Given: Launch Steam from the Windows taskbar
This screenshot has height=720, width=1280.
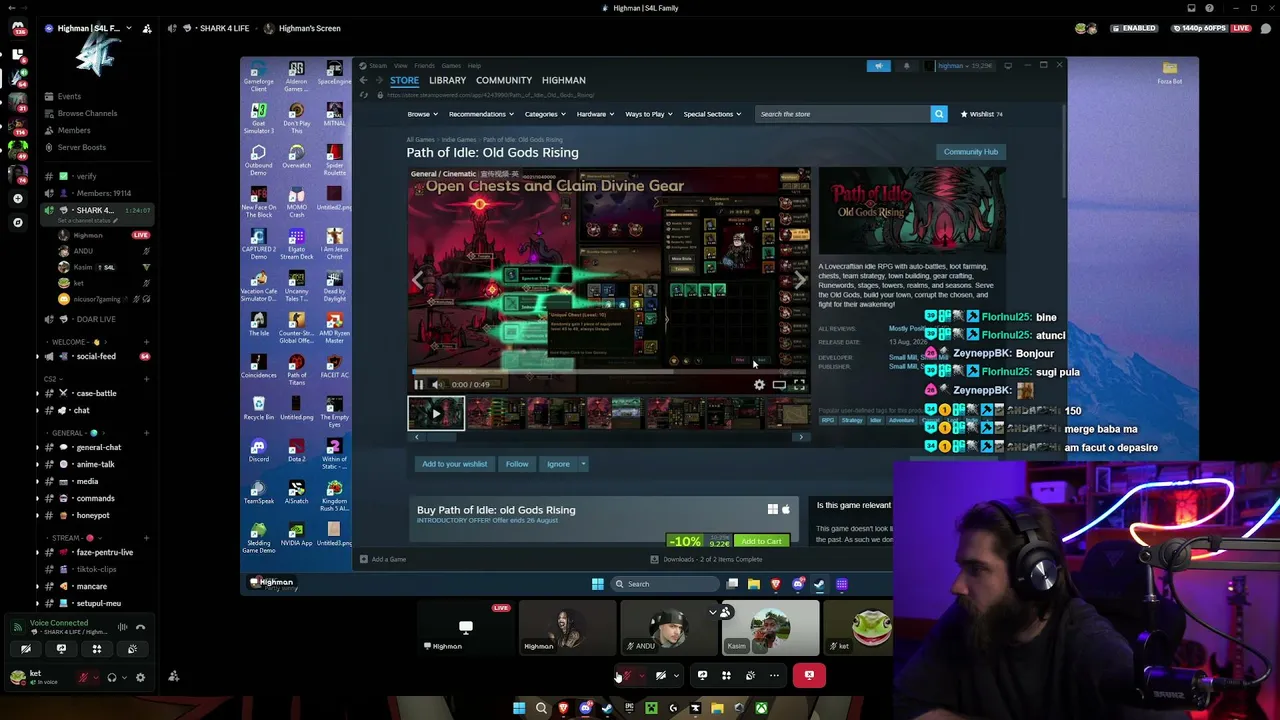Looking at the screenshot, I should point(607,709).
